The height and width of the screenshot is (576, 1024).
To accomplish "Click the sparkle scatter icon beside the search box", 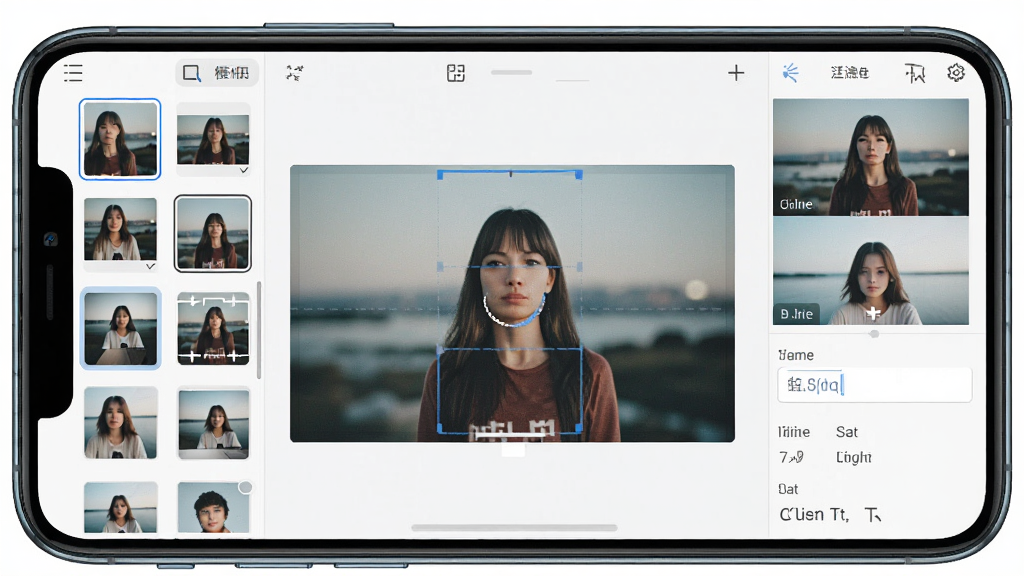I will (x=295, y=72).
